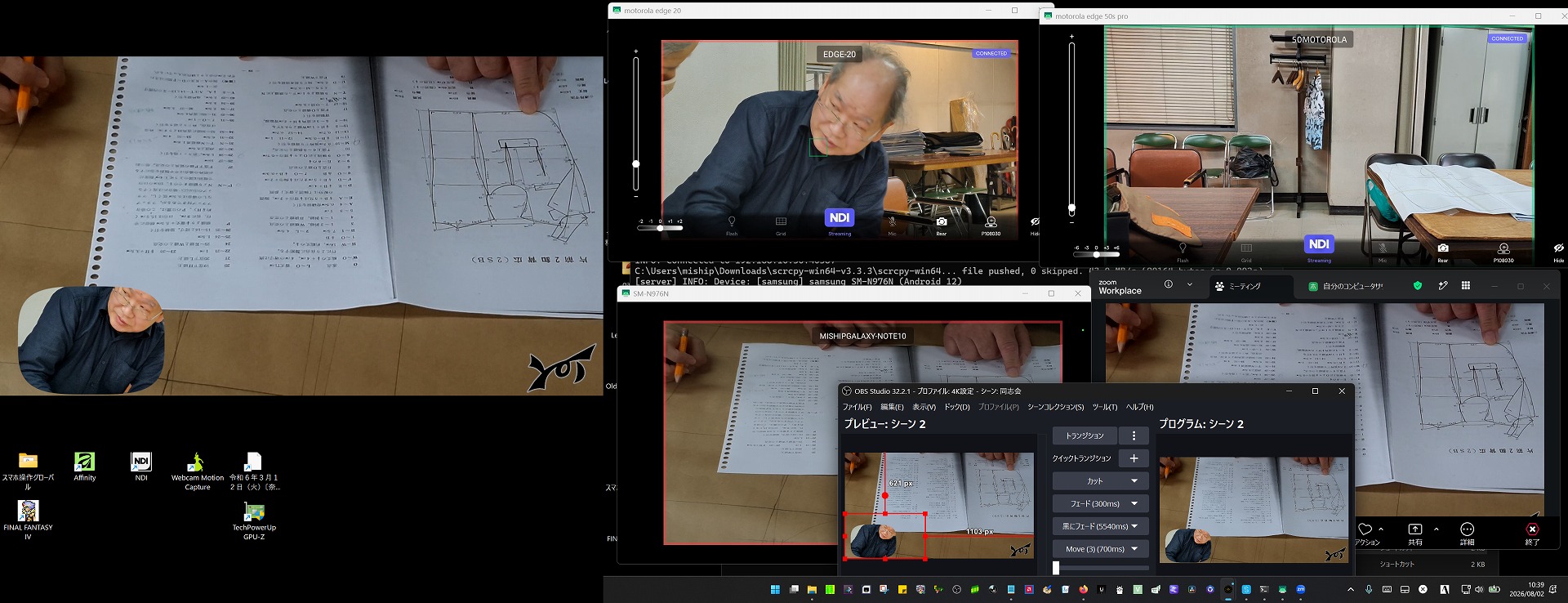Toggle Grid overlay in motorola edge 20 window
Screen dimensions: 1568x603
tap(781, 225)
